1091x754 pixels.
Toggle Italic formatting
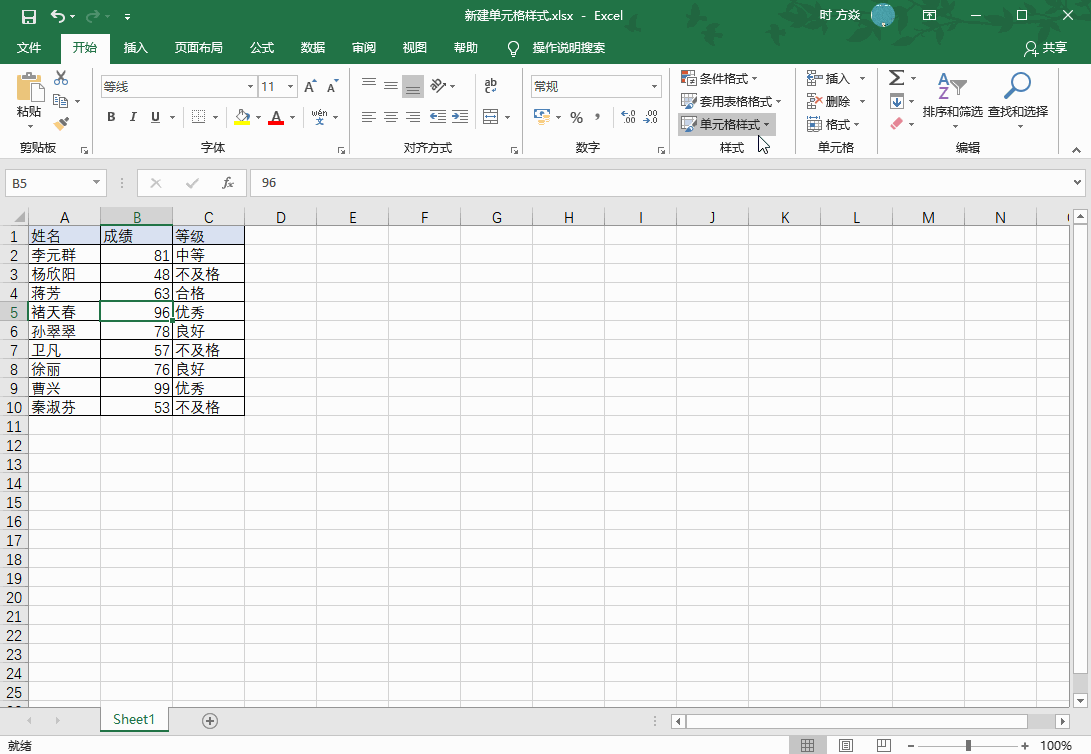[133, 117]
